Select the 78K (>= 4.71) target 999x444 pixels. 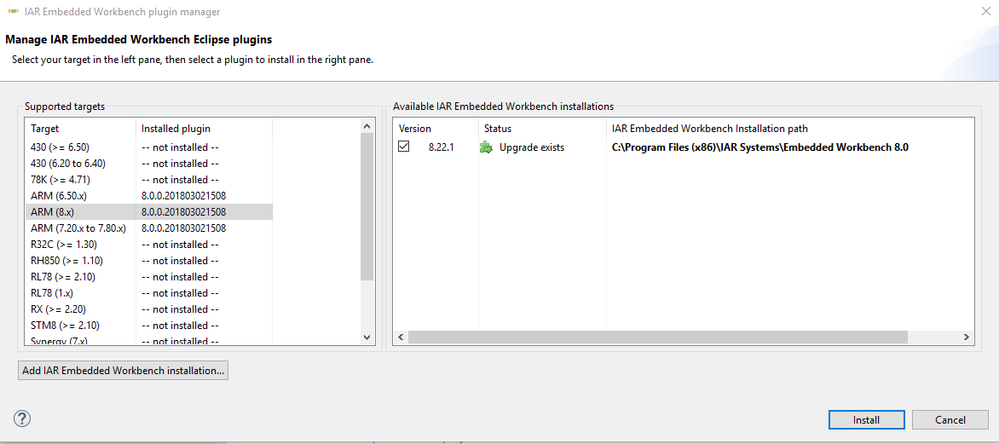click(x=61, y=180)
